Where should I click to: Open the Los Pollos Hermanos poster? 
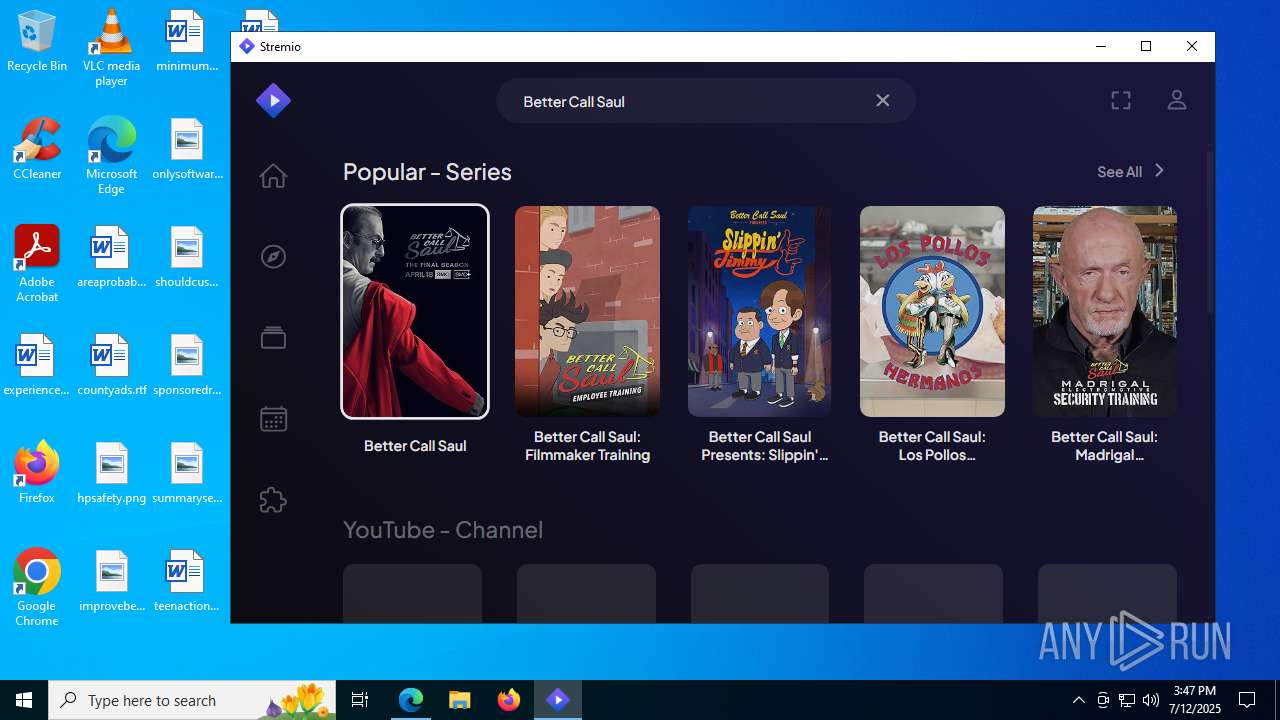(932, 311)
